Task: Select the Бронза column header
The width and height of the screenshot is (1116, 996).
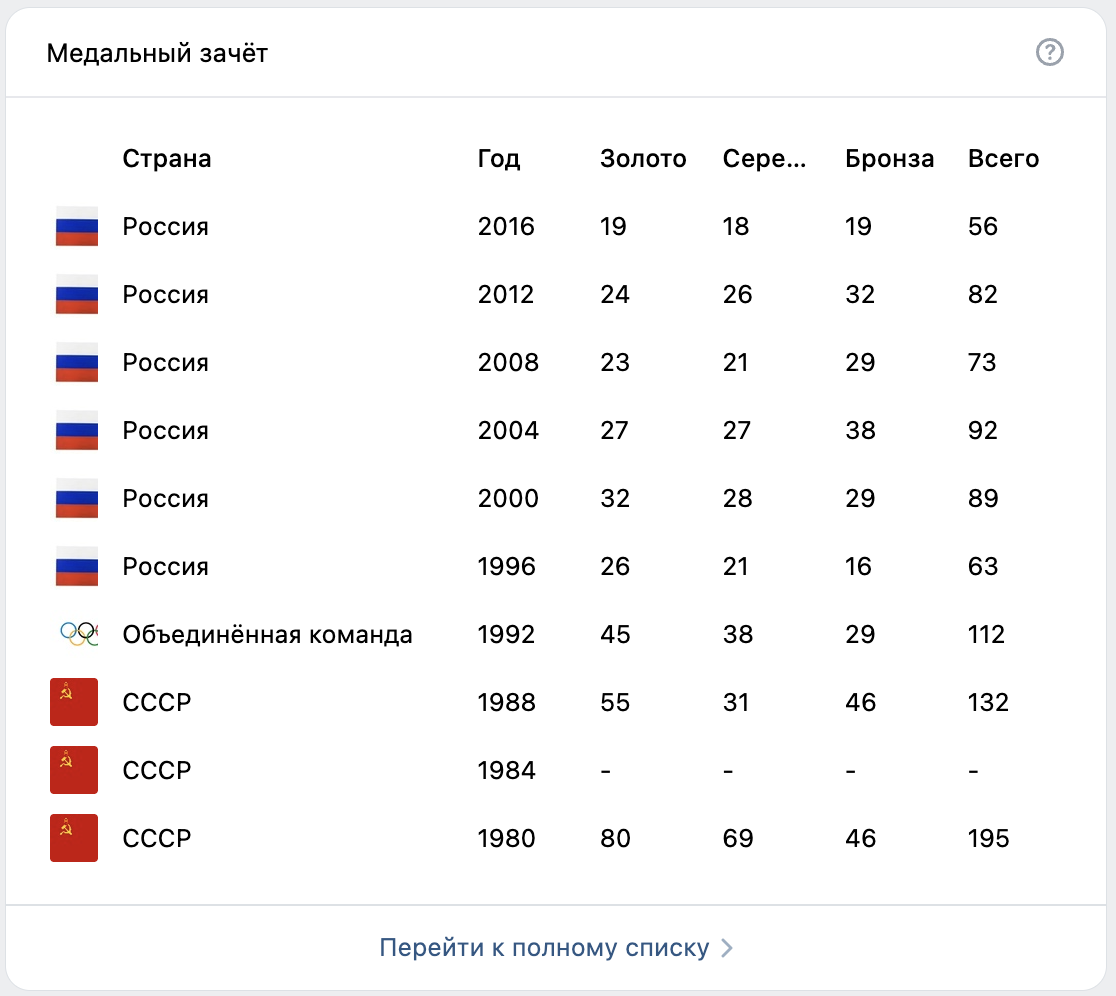Action: coord(889,159)
